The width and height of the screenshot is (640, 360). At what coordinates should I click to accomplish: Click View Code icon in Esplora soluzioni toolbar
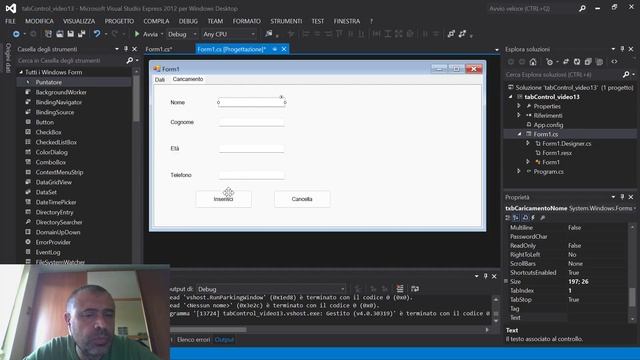coord(614,62)
